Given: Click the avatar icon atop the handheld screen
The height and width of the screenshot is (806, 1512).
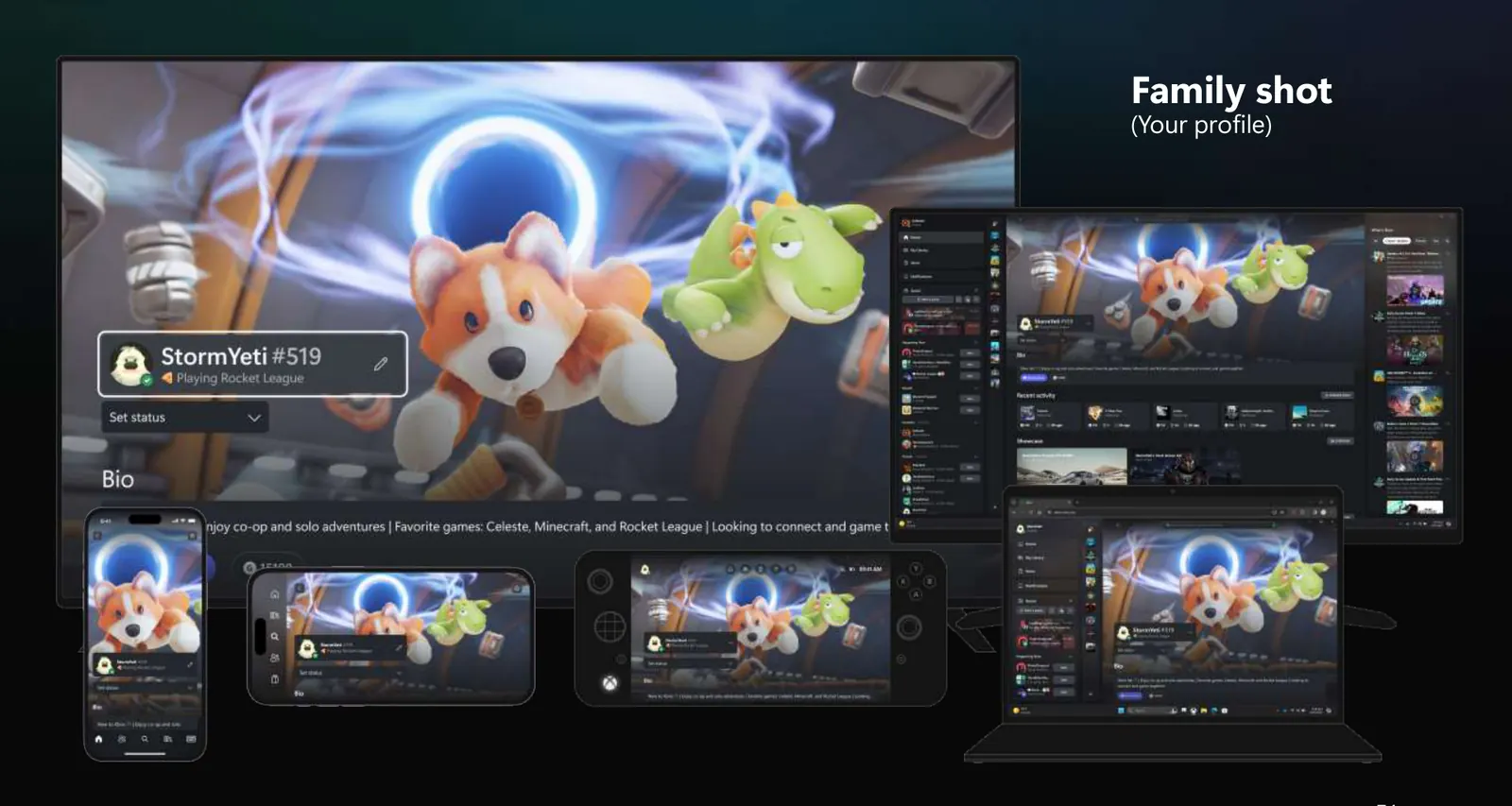Looking at the screenshot, I should pyautogui.click(x=645, y=569).
